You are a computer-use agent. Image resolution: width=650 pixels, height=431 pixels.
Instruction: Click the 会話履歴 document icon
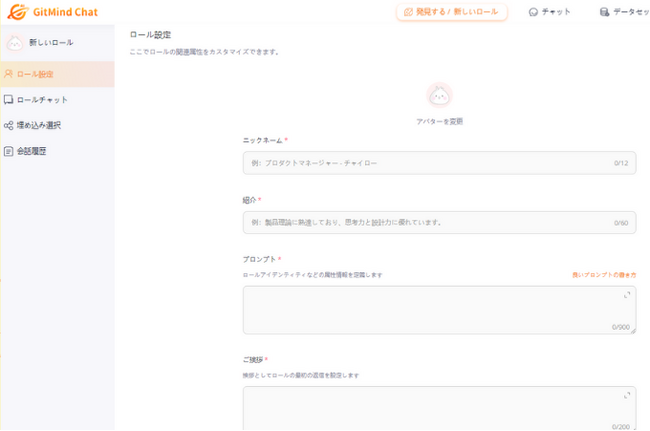[x=8, y=151]
